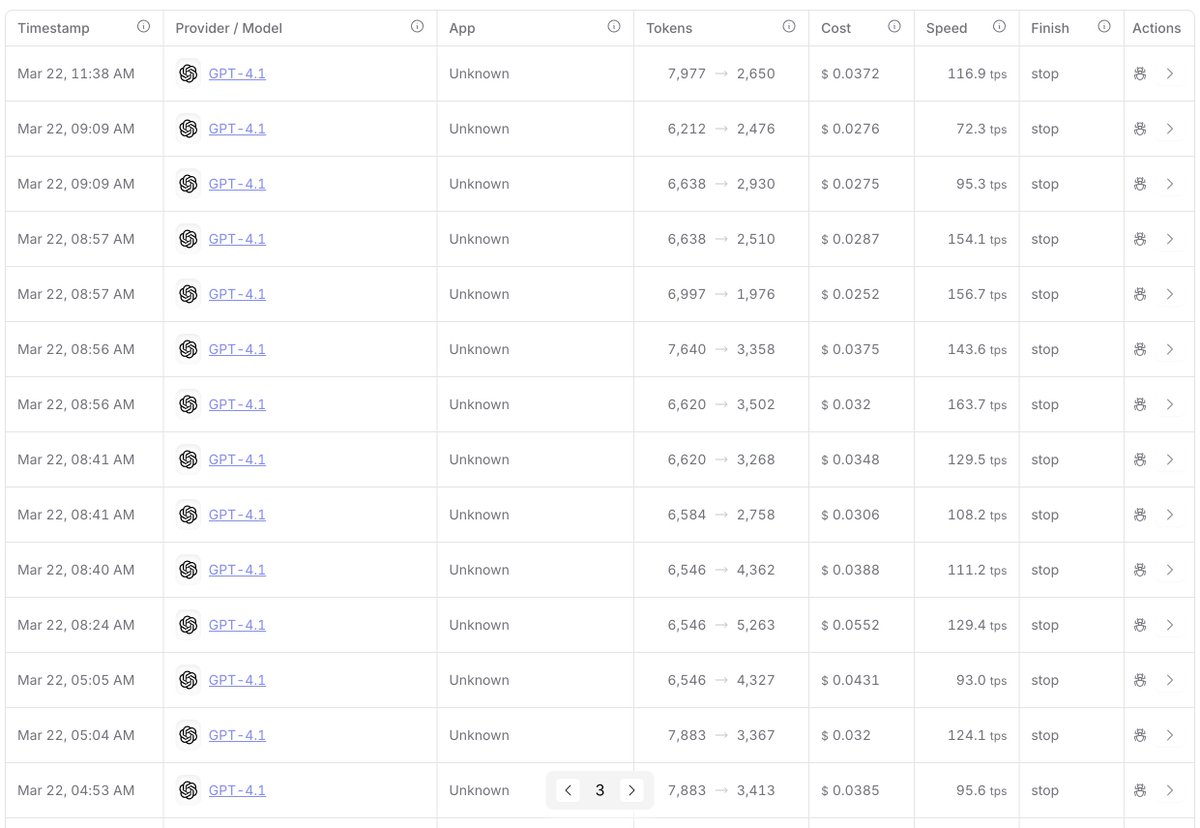Click the info icon beside the Cost header
Viewport: 1200px width, 828px height.
(x=894, y=27)
